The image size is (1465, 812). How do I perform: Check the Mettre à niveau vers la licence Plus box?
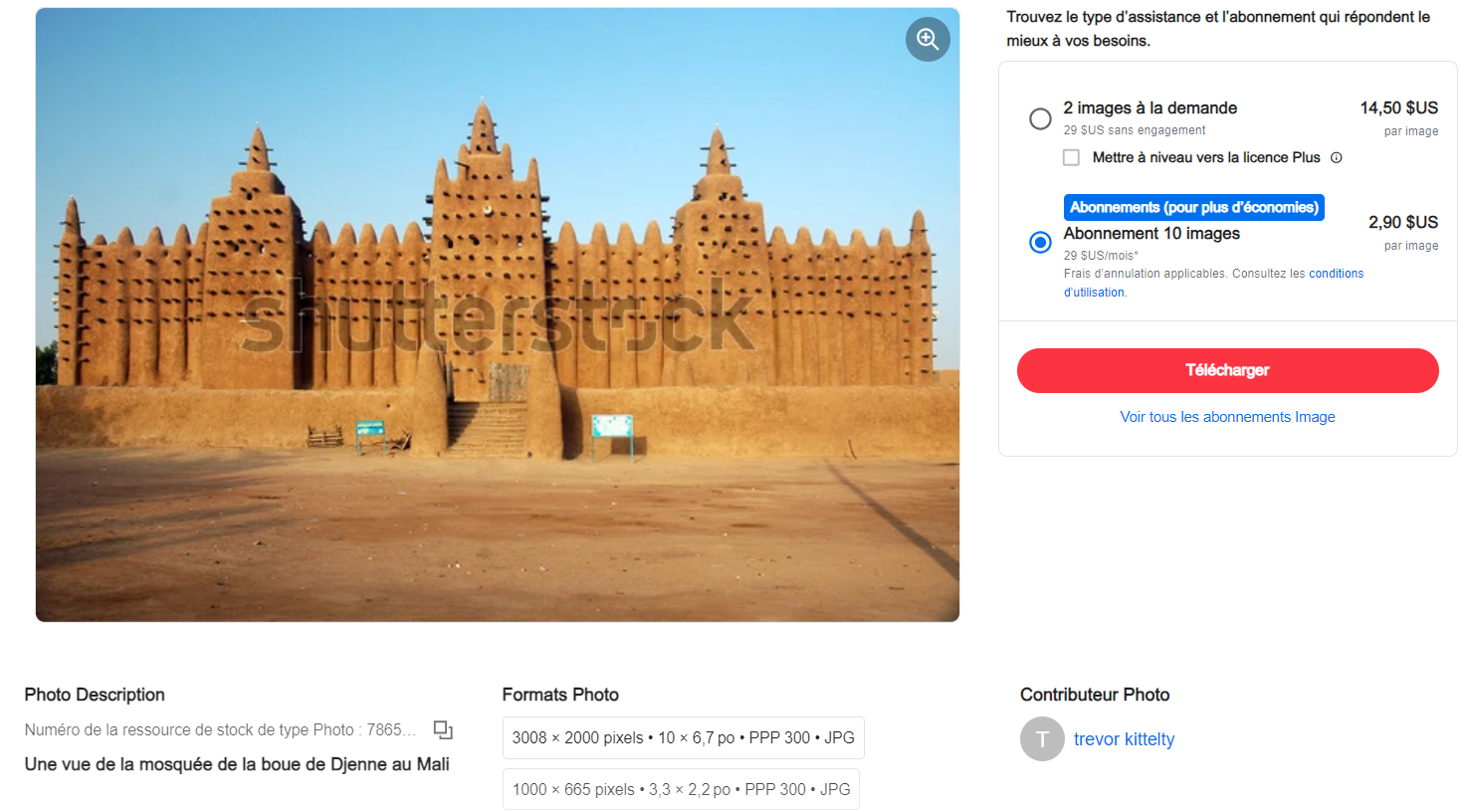tap(1071, 157)
